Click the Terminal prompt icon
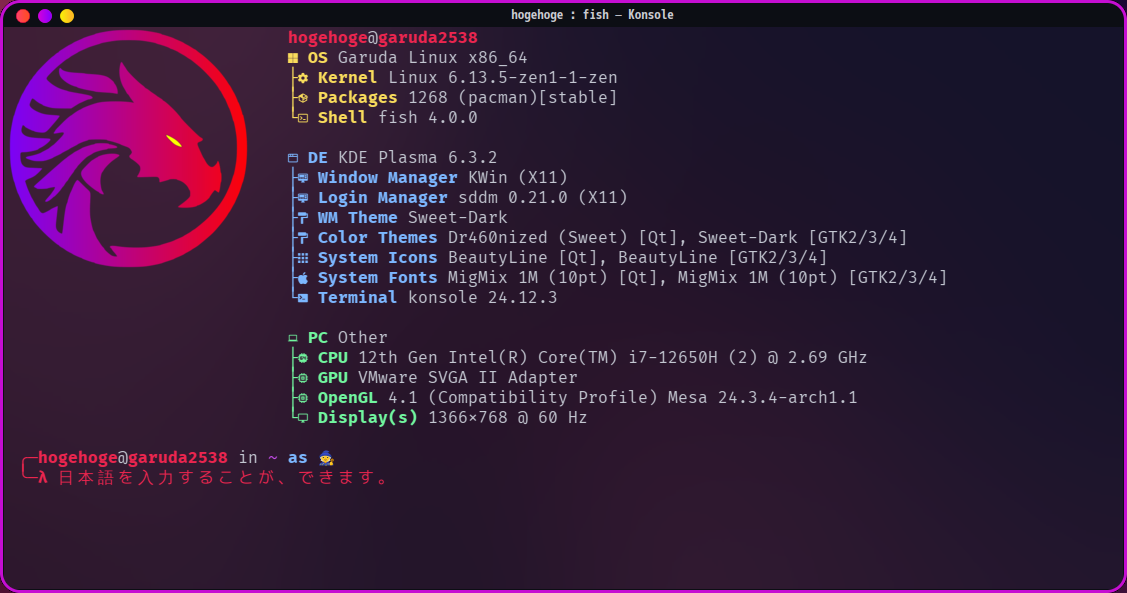The height and width of the screenshot is (593, 1127). 303,298
